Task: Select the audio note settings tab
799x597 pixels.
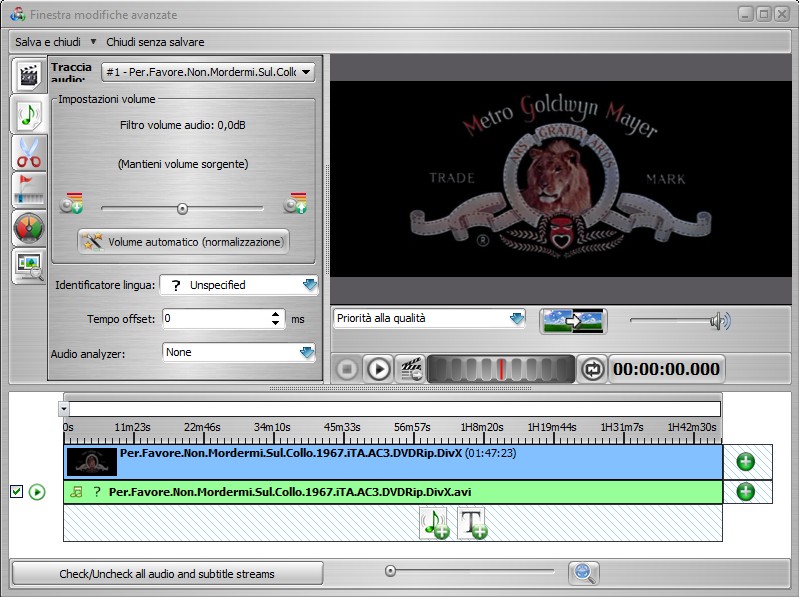Action: click(x=29, y=114)
